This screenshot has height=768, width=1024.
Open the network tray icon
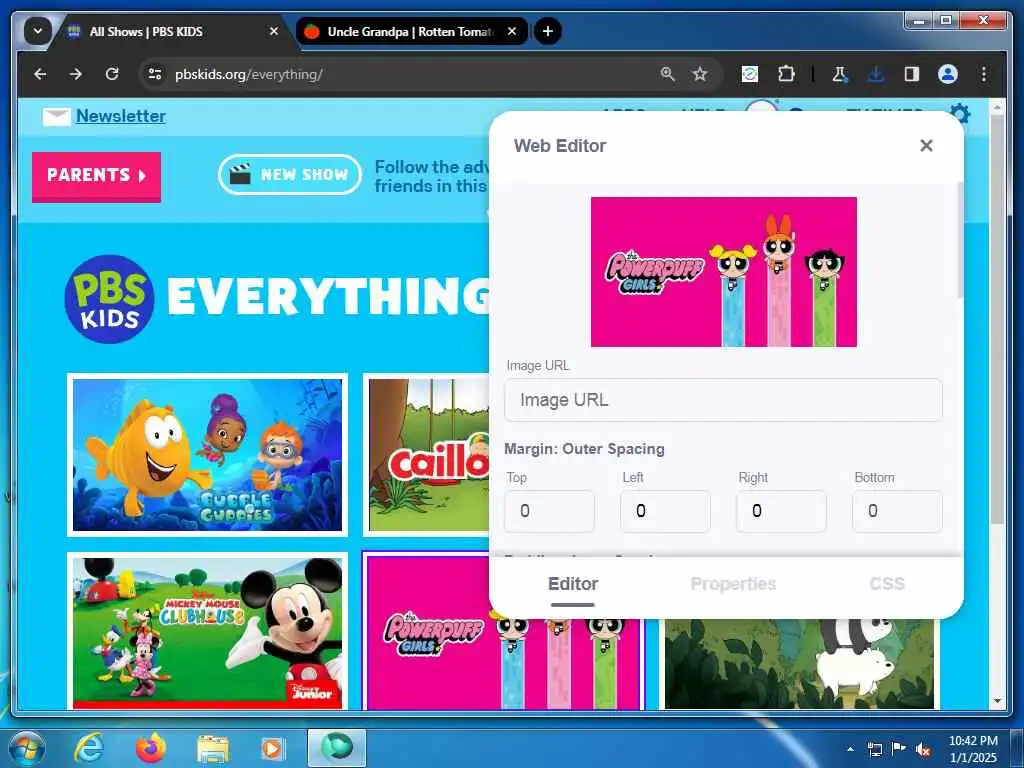tap(874, 750)
